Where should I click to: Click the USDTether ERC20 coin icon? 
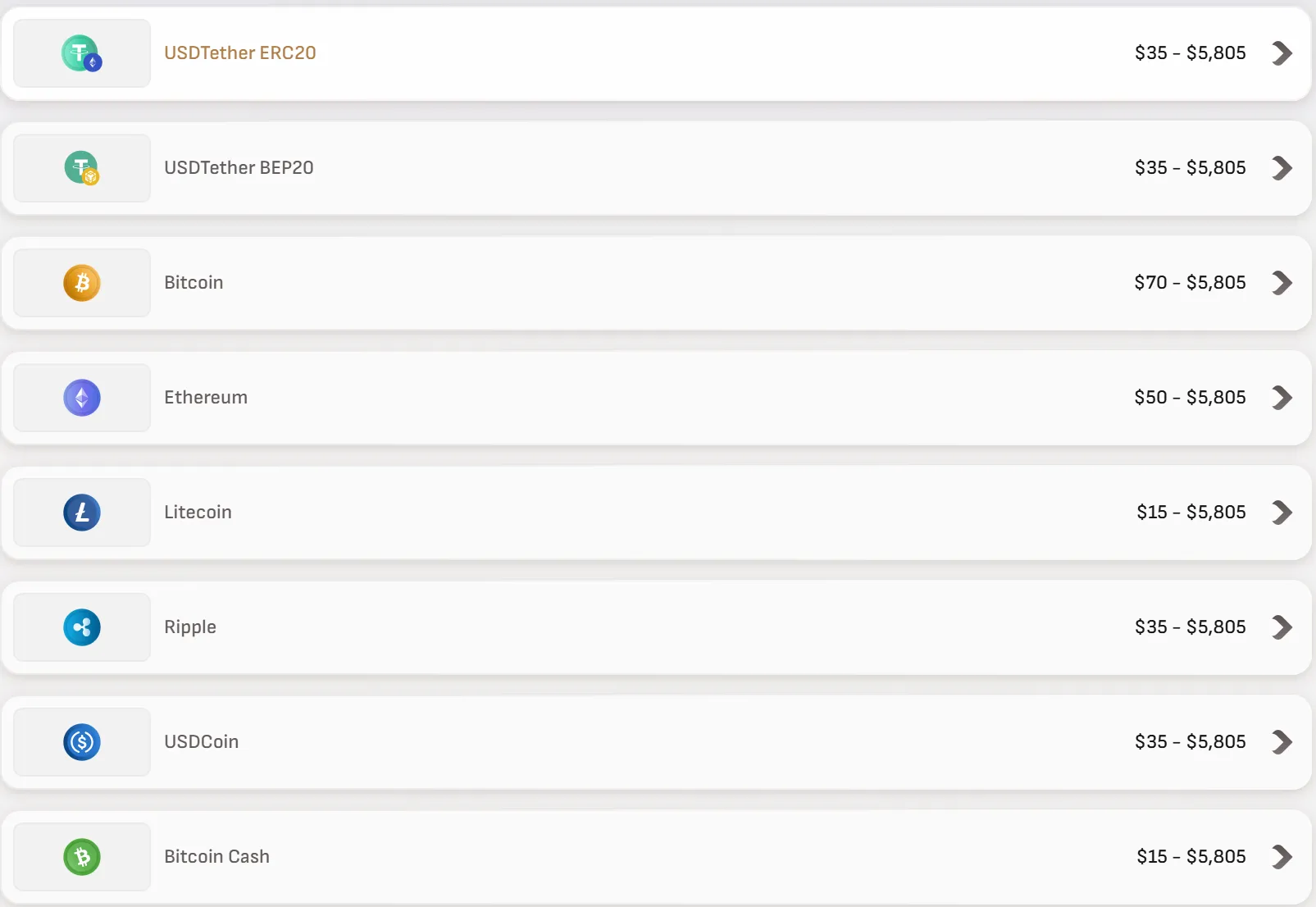tap(81, 54)
